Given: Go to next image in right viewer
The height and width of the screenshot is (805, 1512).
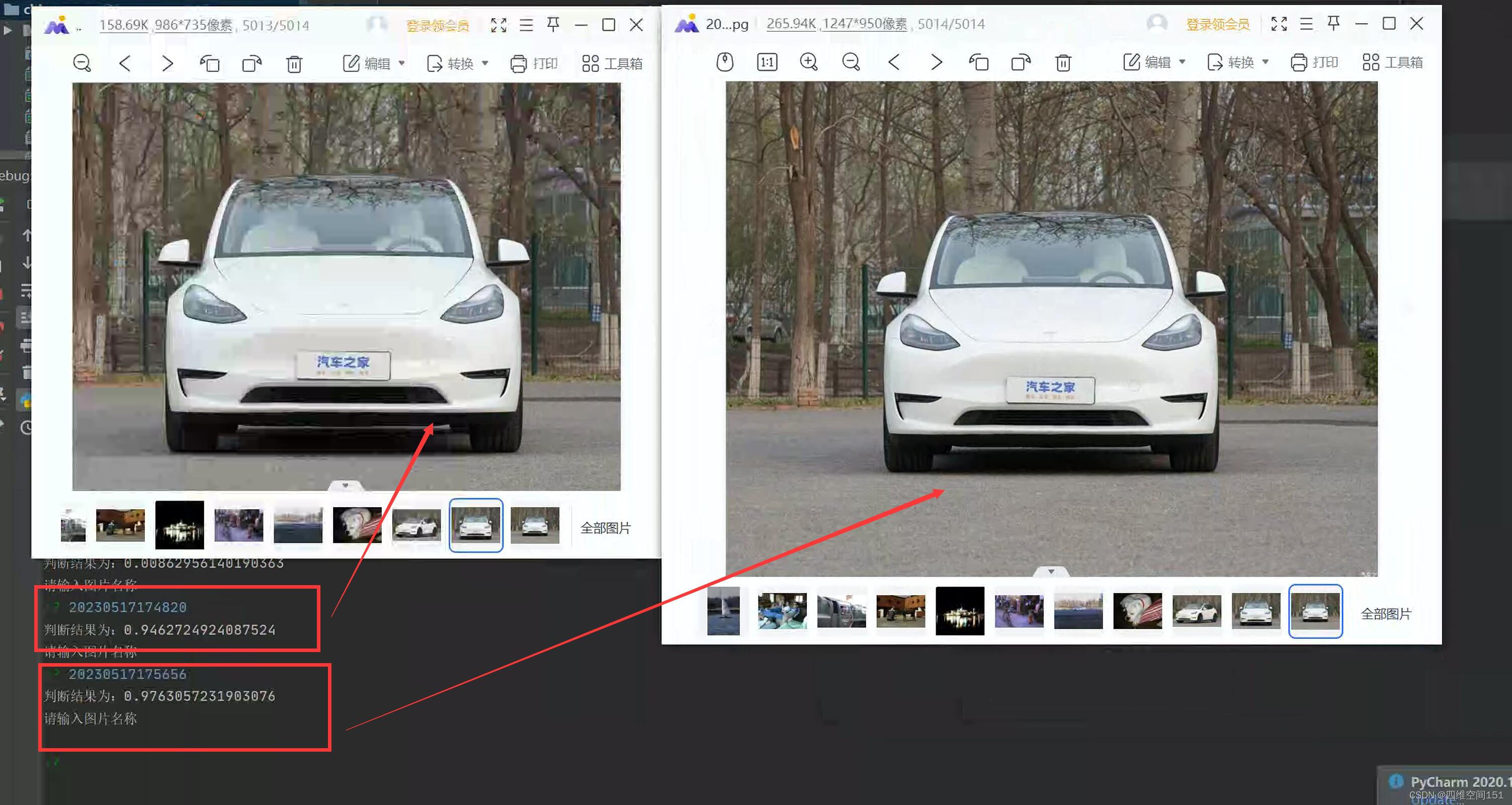Looking at the screenshot, I should (x=936, y=62).
